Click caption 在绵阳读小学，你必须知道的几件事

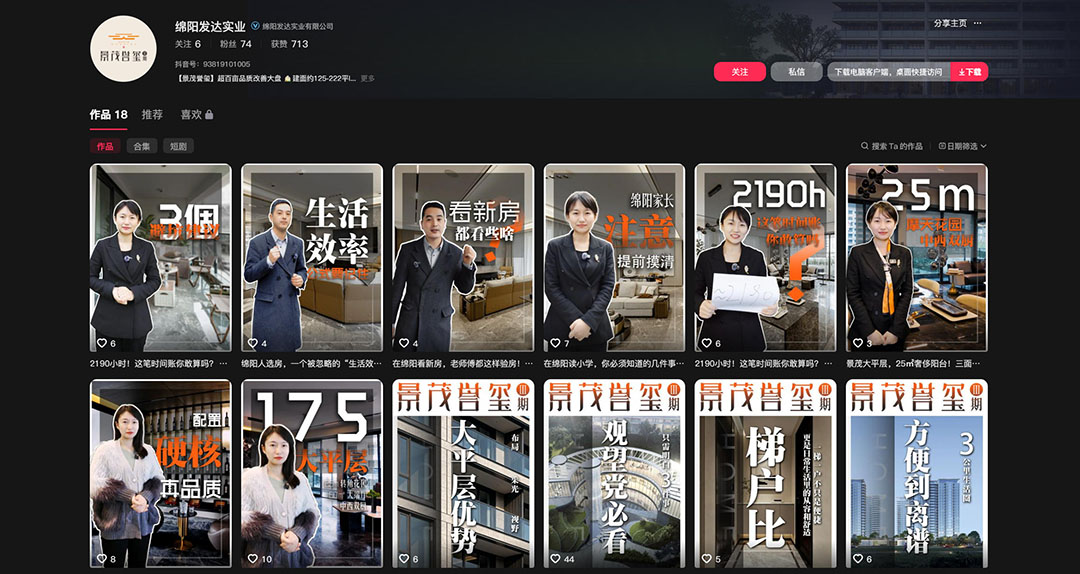coord(614,363)
